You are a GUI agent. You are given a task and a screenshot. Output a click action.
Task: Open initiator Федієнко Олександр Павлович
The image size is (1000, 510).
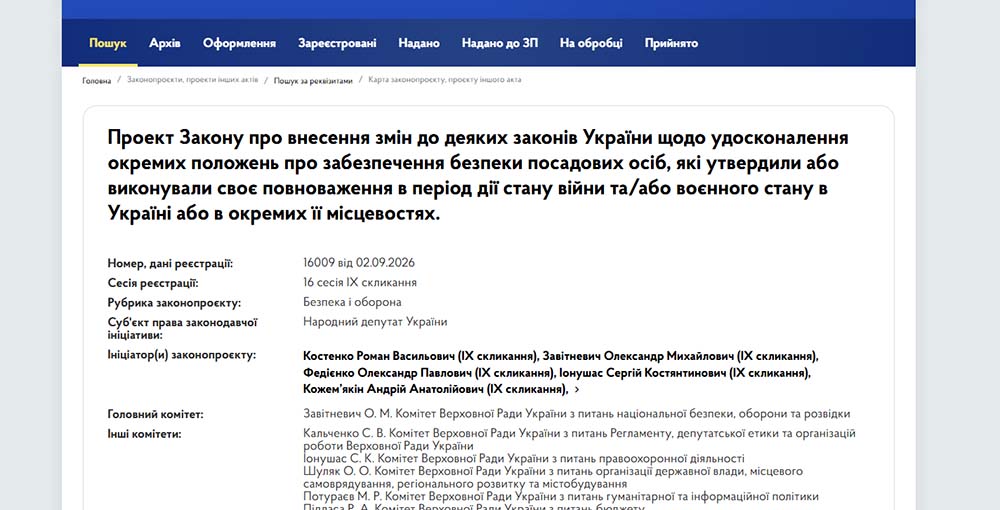[x=428, y=372]
